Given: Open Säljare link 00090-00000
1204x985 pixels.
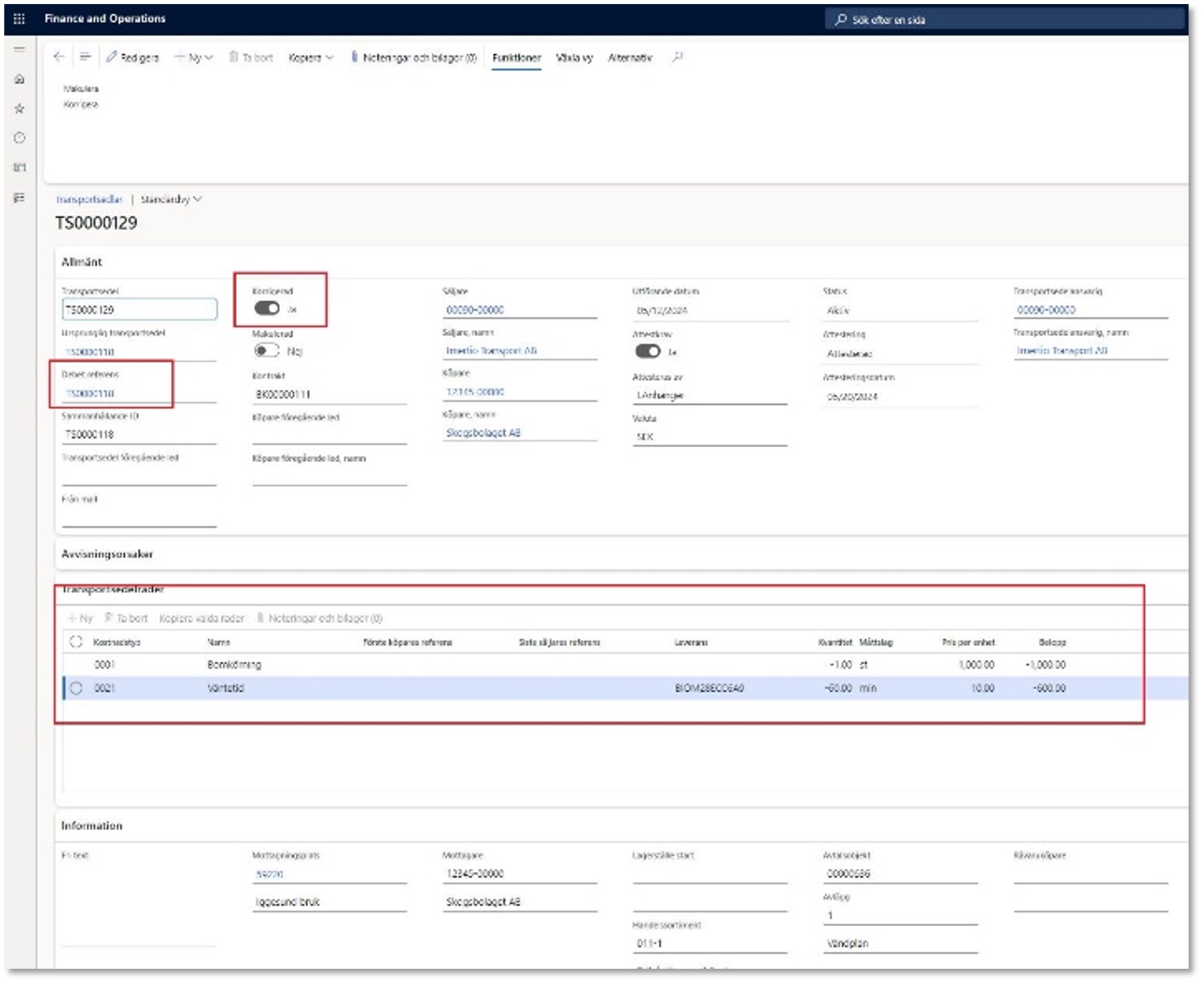Looking at the screenshot, I should [475, 310].
